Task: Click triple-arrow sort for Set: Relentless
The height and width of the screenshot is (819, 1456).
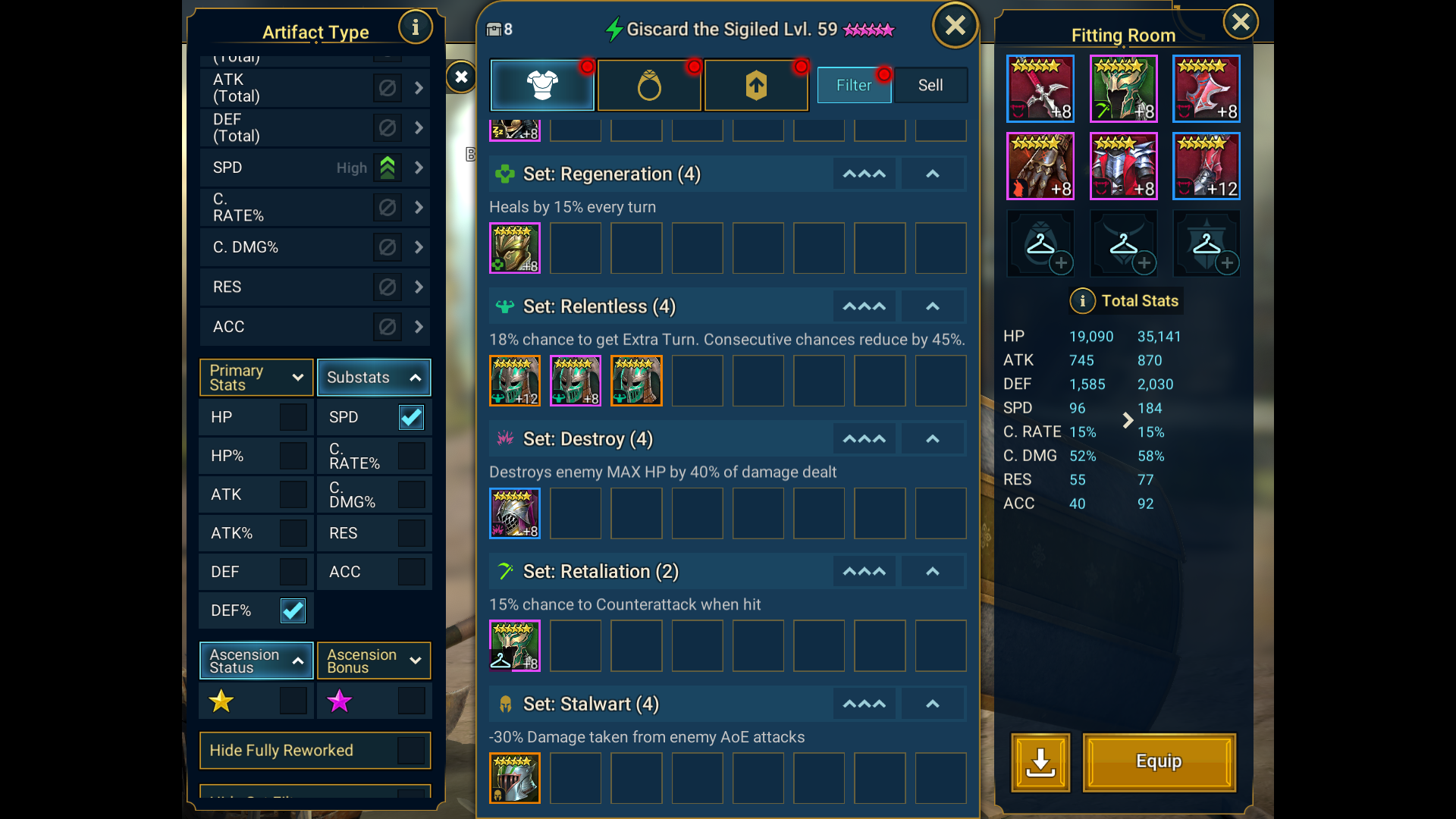Action: click(864, 306)
